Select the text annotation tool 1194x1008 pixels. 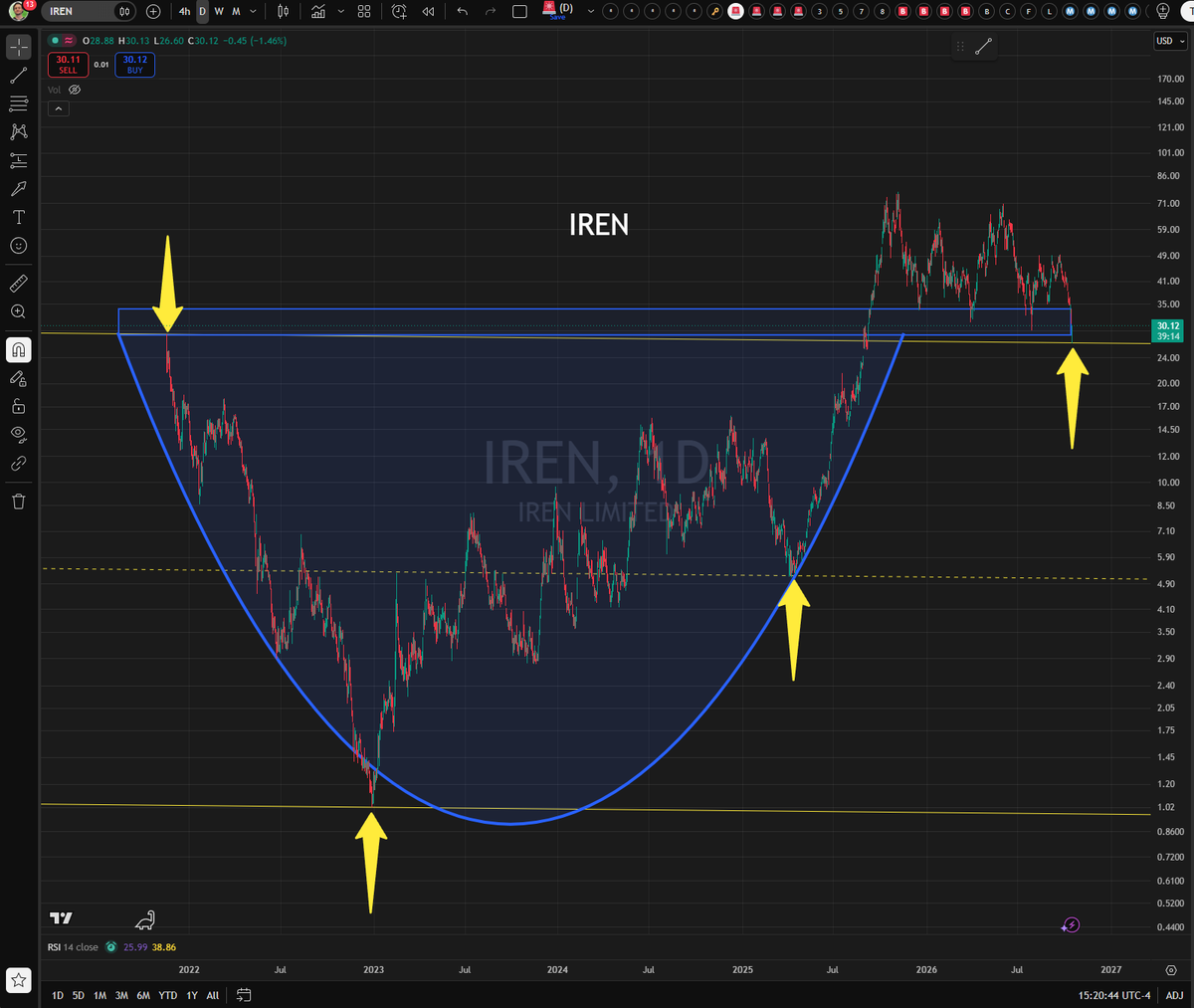coord(19,217)
